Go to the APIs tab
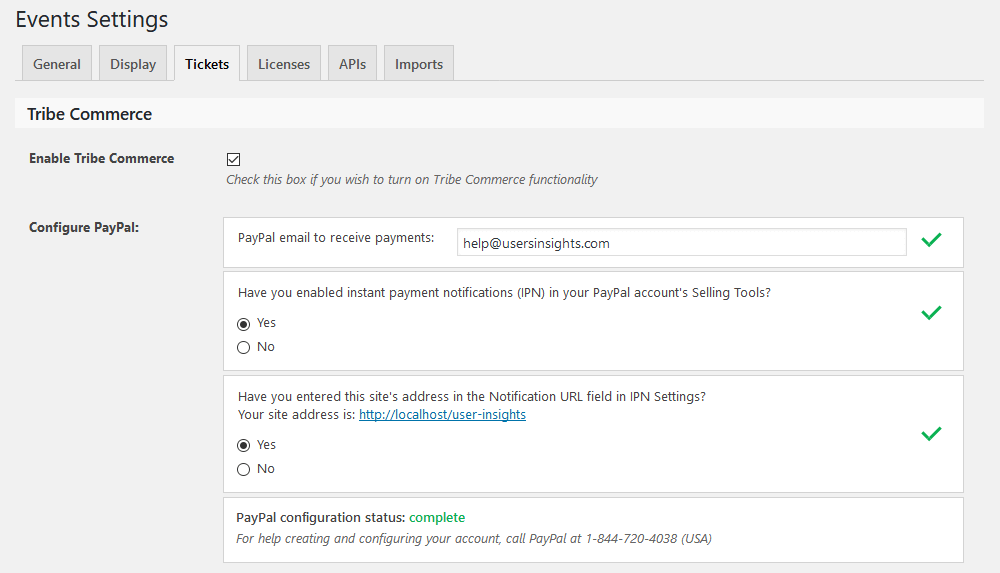1000x573 pixels. pos(352,64)
